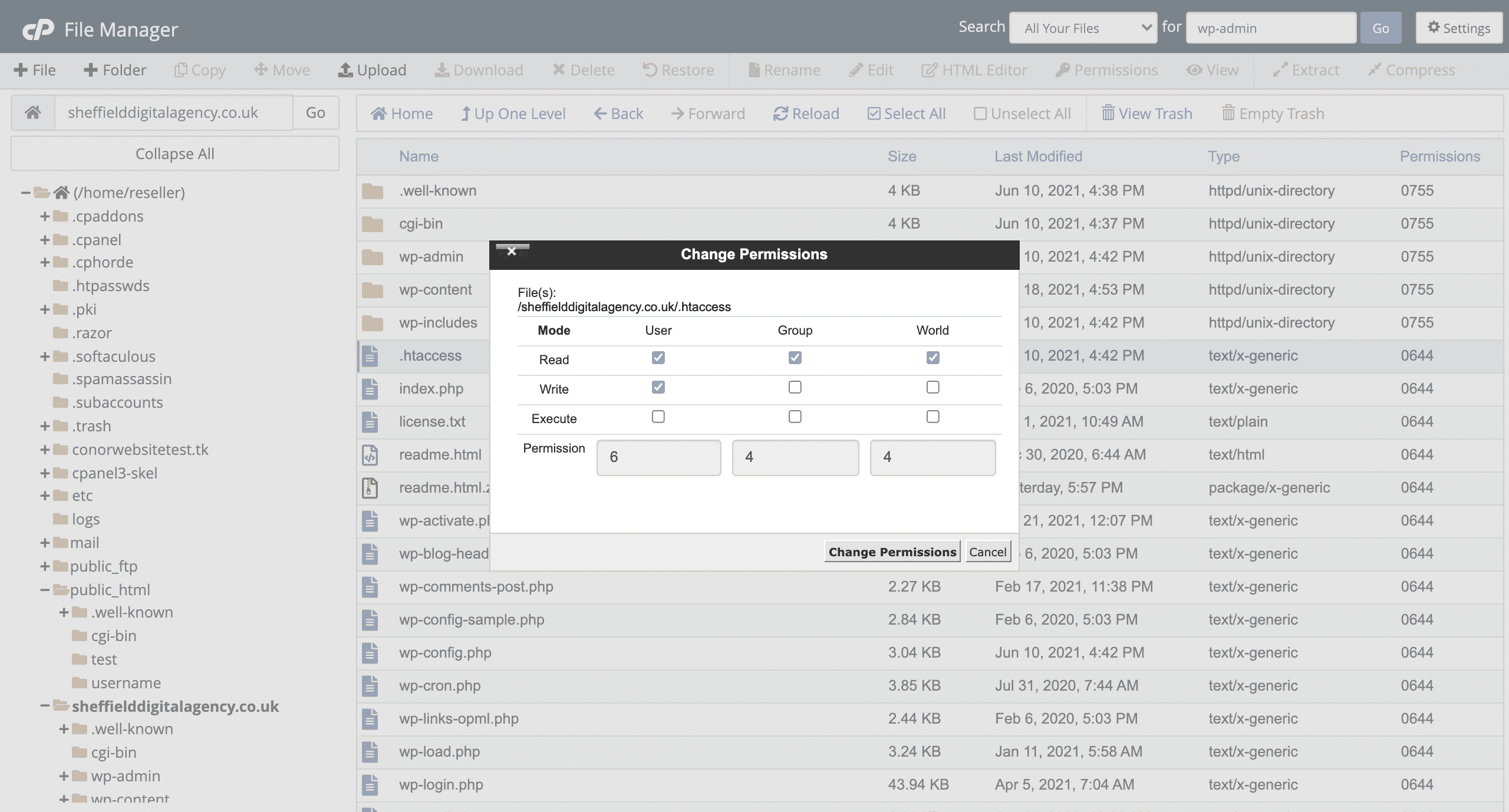This screenshot has width=1509, height=812.
Task: Click file icon of wp-config.php row
Action: [x=370, y=653]
